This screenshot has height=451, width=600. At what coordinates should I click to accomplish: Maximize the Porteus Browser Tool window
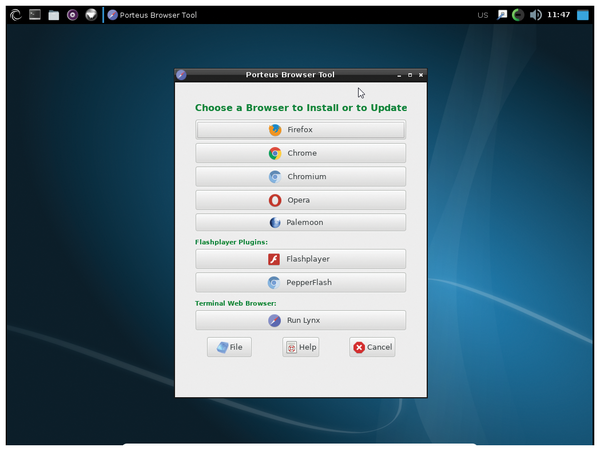(410, 75)
